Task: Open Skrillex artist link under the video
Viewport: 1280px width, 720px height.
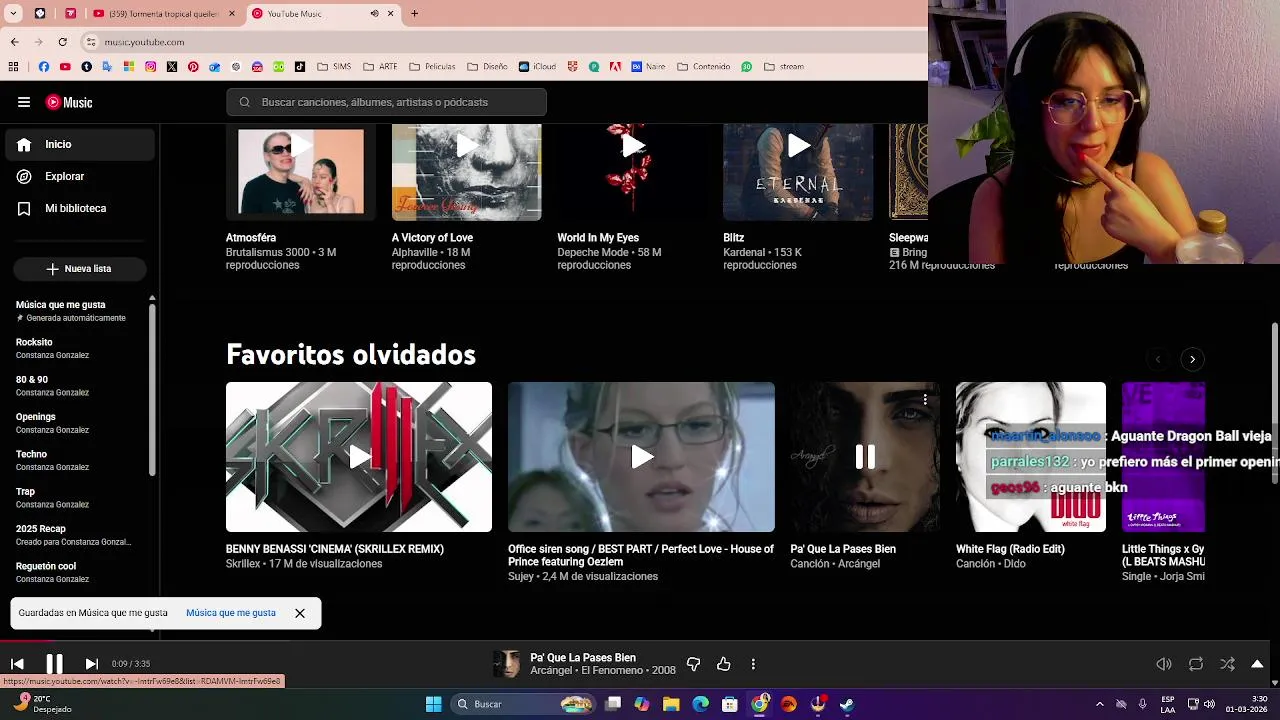Action: (243, 564)
